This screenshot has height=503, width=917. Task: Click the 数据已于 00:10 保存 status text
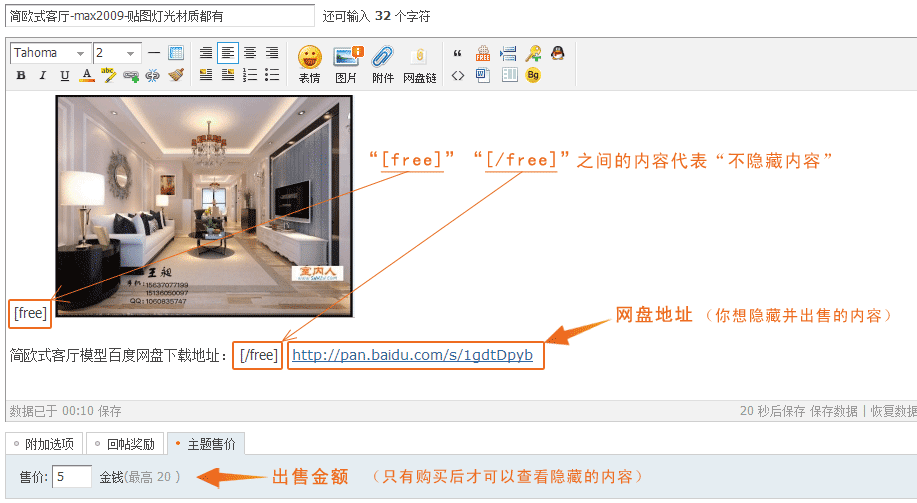coord(66,411)
